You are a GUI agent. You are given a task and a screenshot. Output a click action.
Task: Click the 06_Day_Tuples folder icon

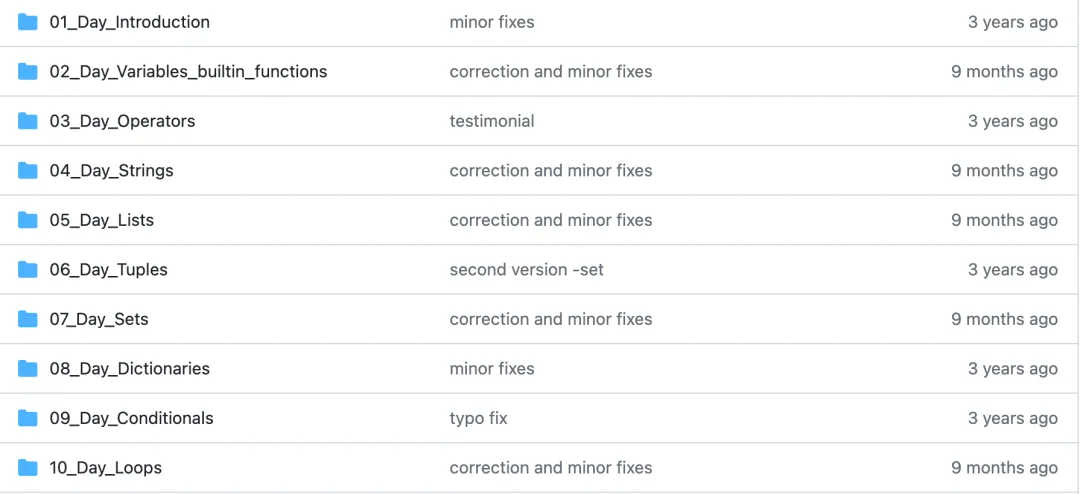(x=28, y=269)
